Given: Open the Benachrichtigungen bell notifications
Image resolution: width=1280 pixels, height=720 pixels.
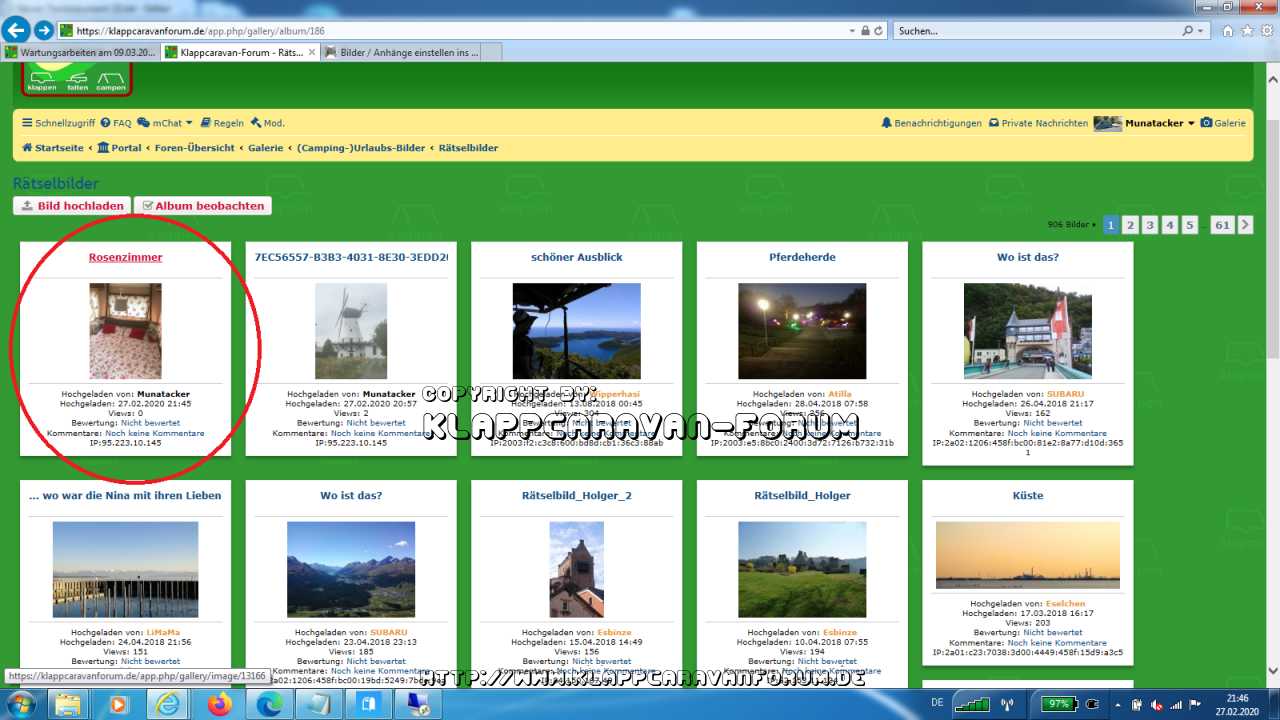Looking at the screenshot, I should click(x=931, y=123).
